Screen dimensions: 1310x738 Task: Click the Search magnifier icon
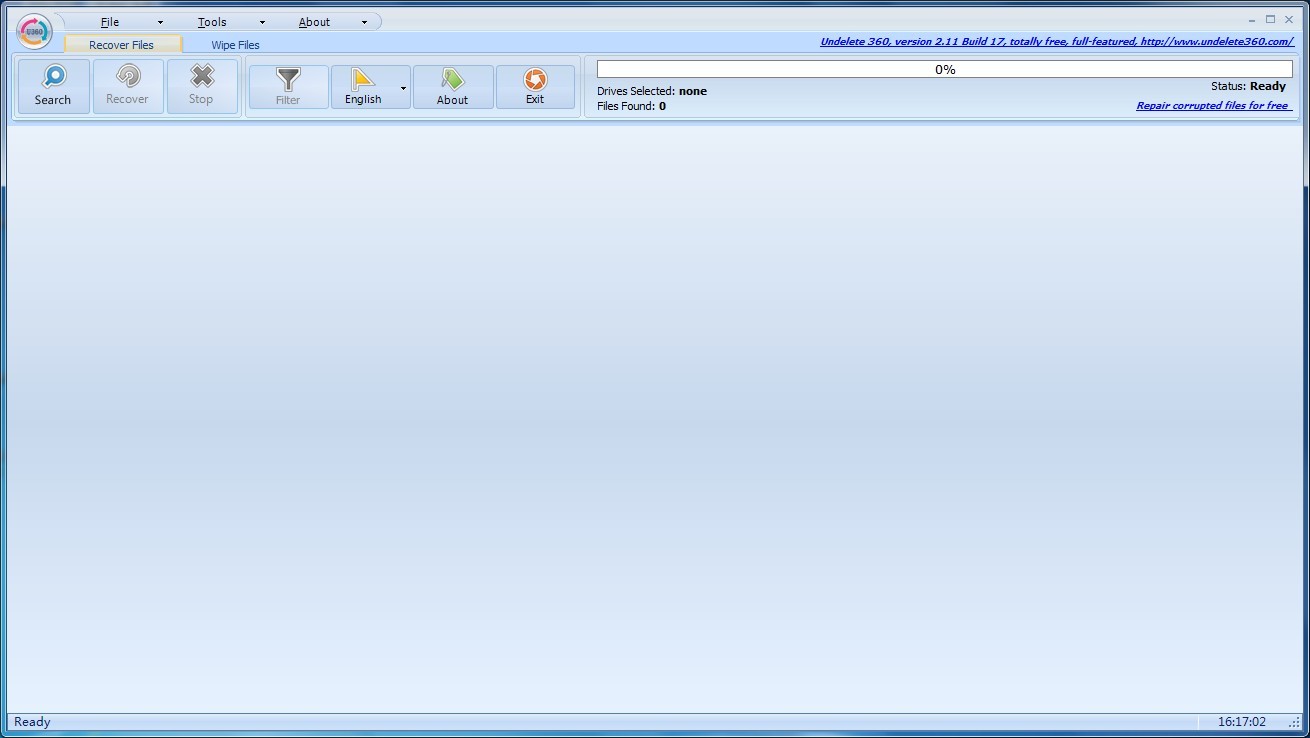click(x=53, y=78)
